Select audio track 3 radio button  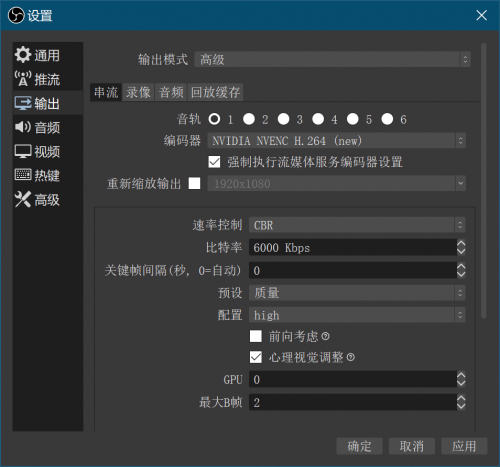point(284,119)
